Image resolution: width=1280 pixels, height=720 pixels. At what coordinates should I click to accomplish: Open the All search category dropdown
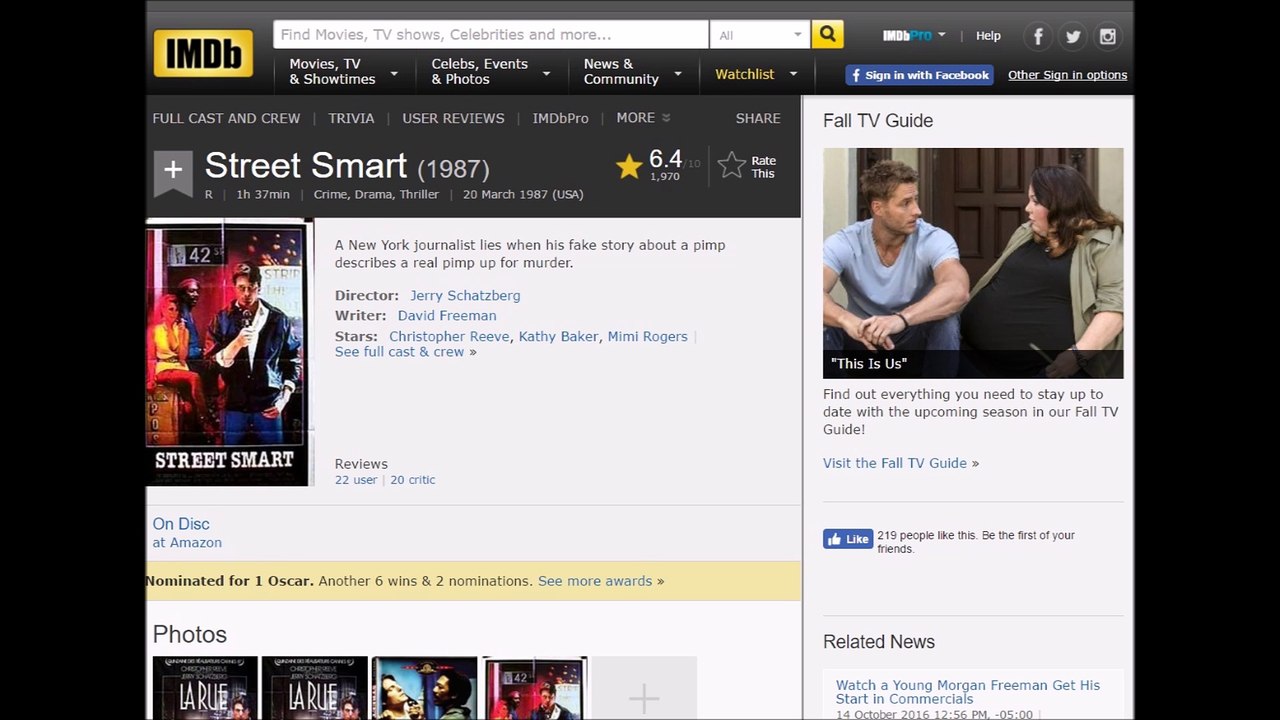pyautogui.click(x=760, y=34)
